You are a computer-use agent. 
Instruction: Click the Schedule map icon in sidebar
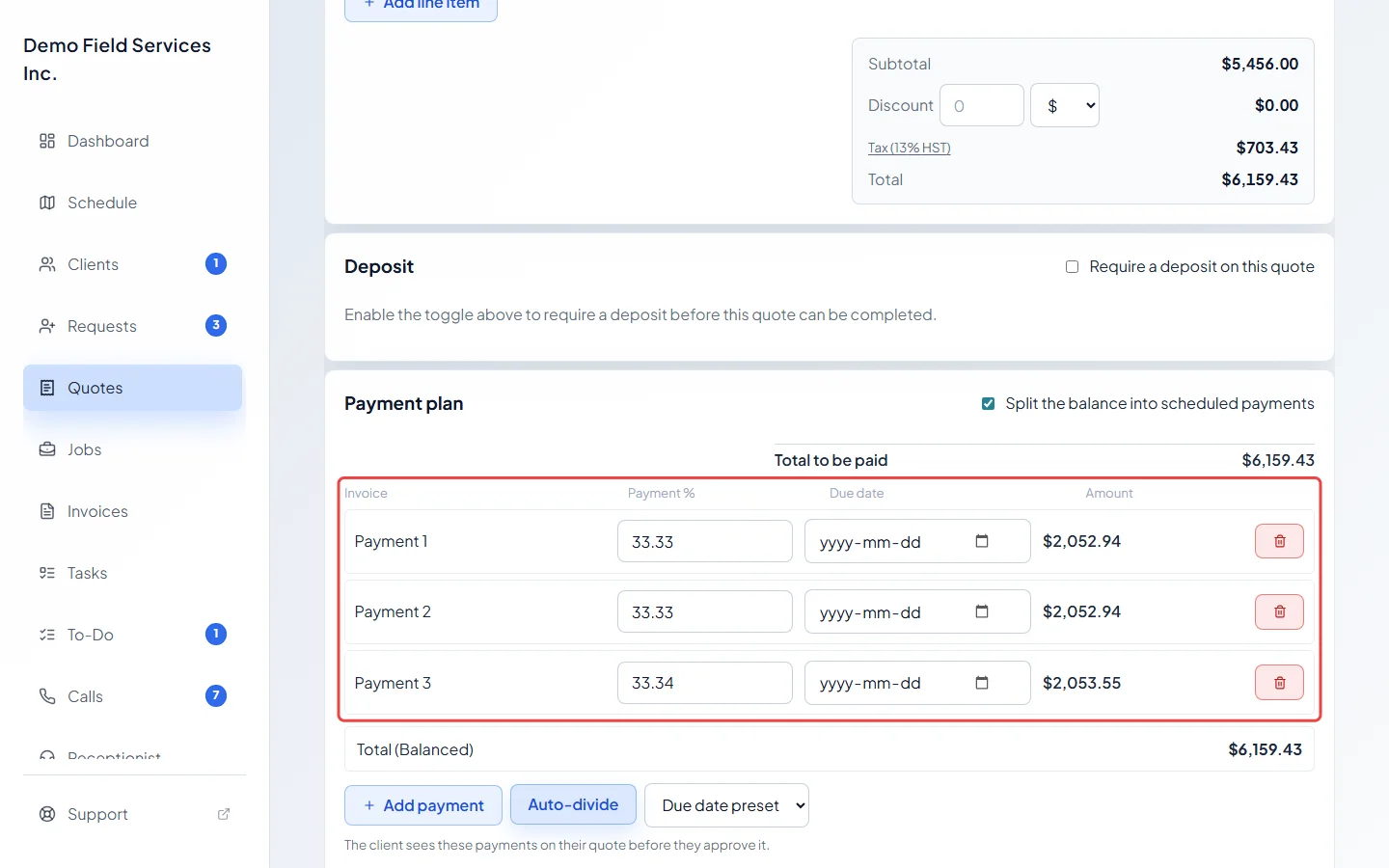pyautogui.click(x=47, y=203)
